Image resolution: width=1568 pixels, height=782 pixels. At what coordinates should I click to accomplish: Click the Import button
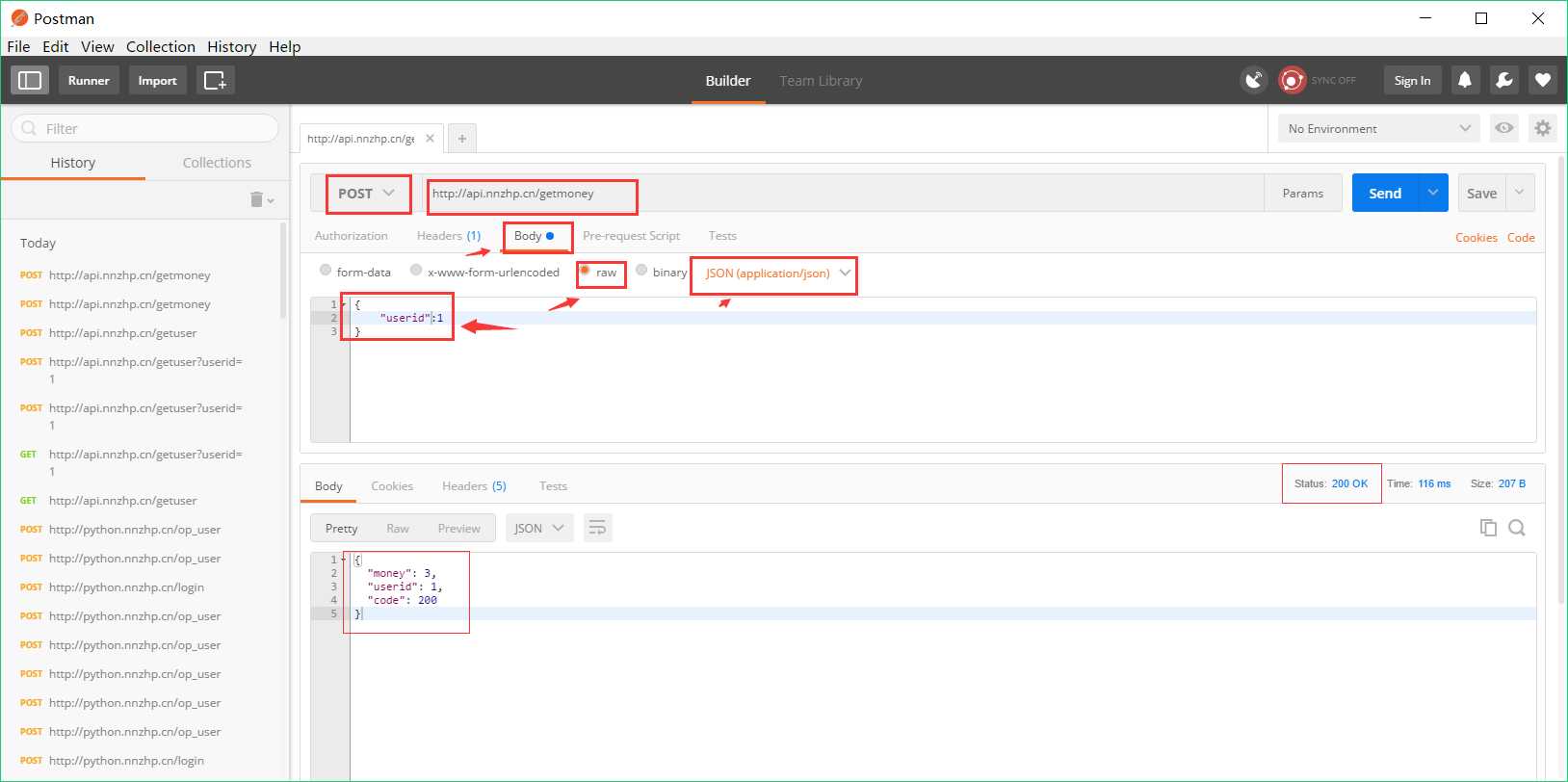pyautogui.click(x=157, y=80)
